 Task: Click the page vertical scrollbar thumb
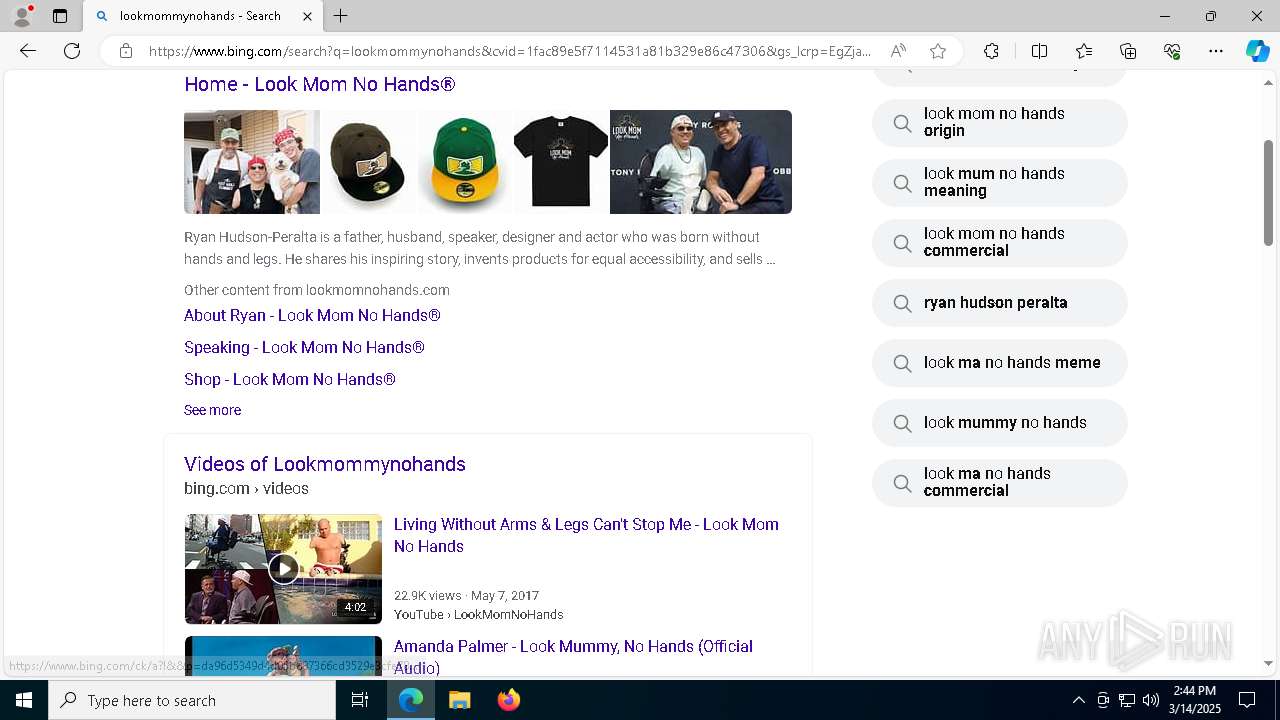(1268, 193)
